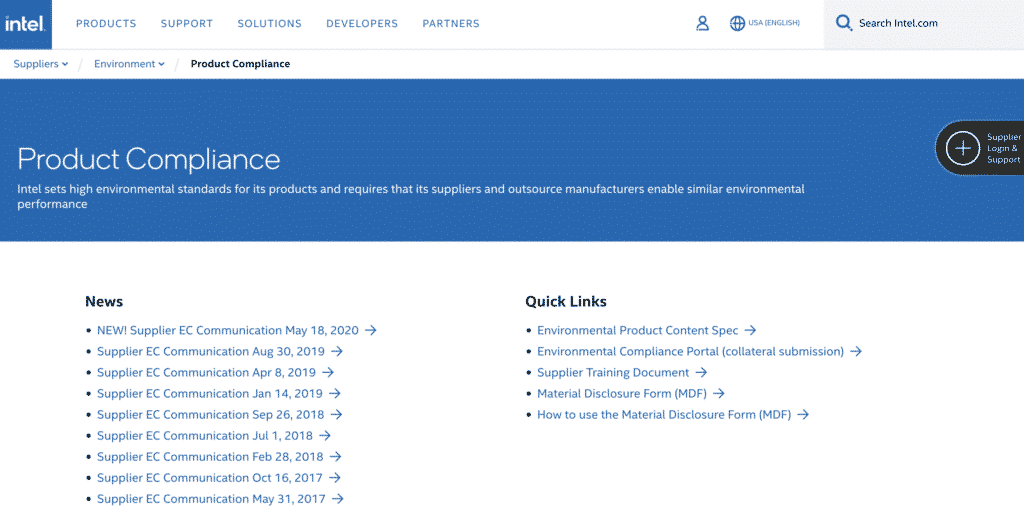
Task: Expand the Suppliers breadcrumb dropdown
Action: (x=40, y=64)
